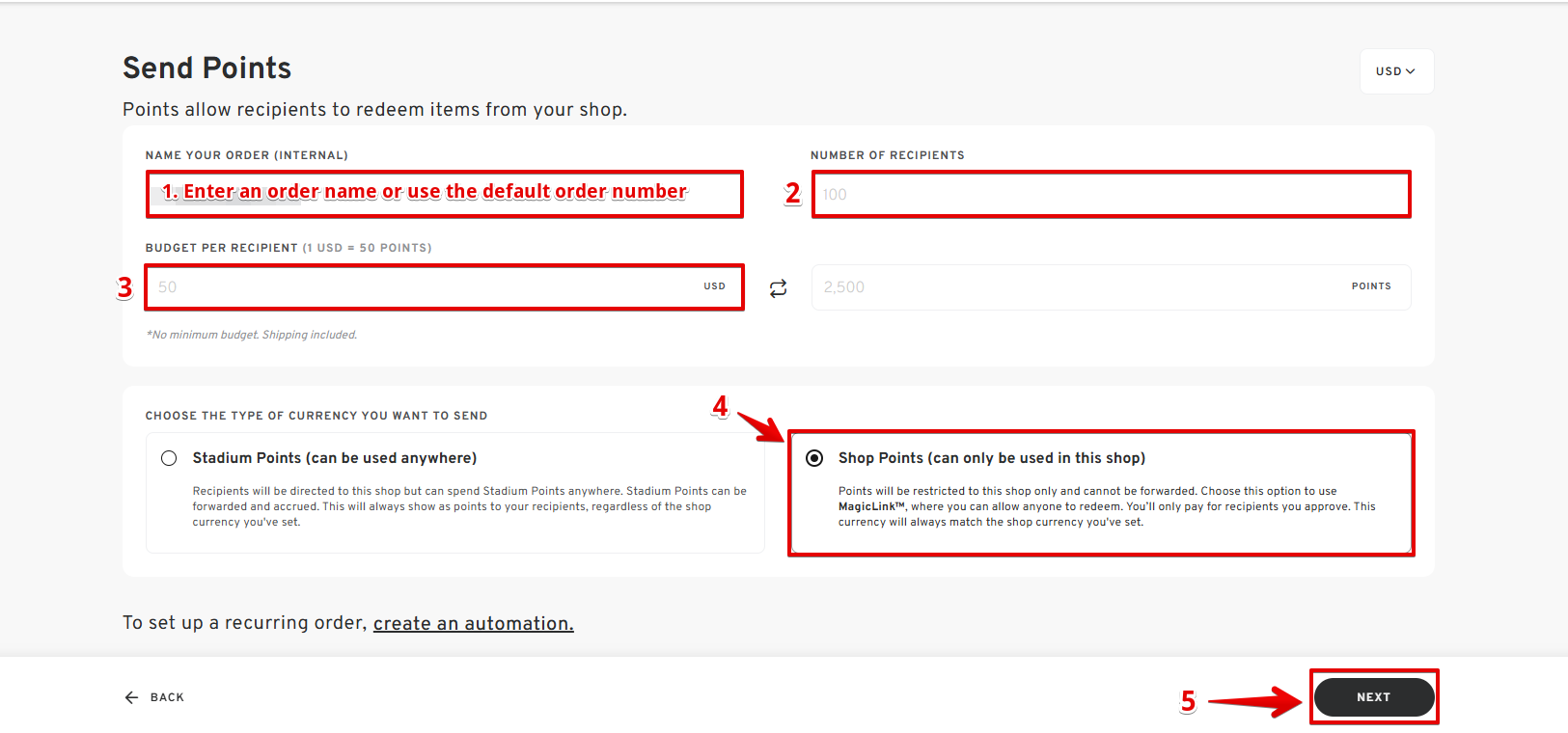Image resolution: width=1568 pixels, height=733 pixels.
Task: Click the POINTS unit label
Action: [x=1370, y=286]
